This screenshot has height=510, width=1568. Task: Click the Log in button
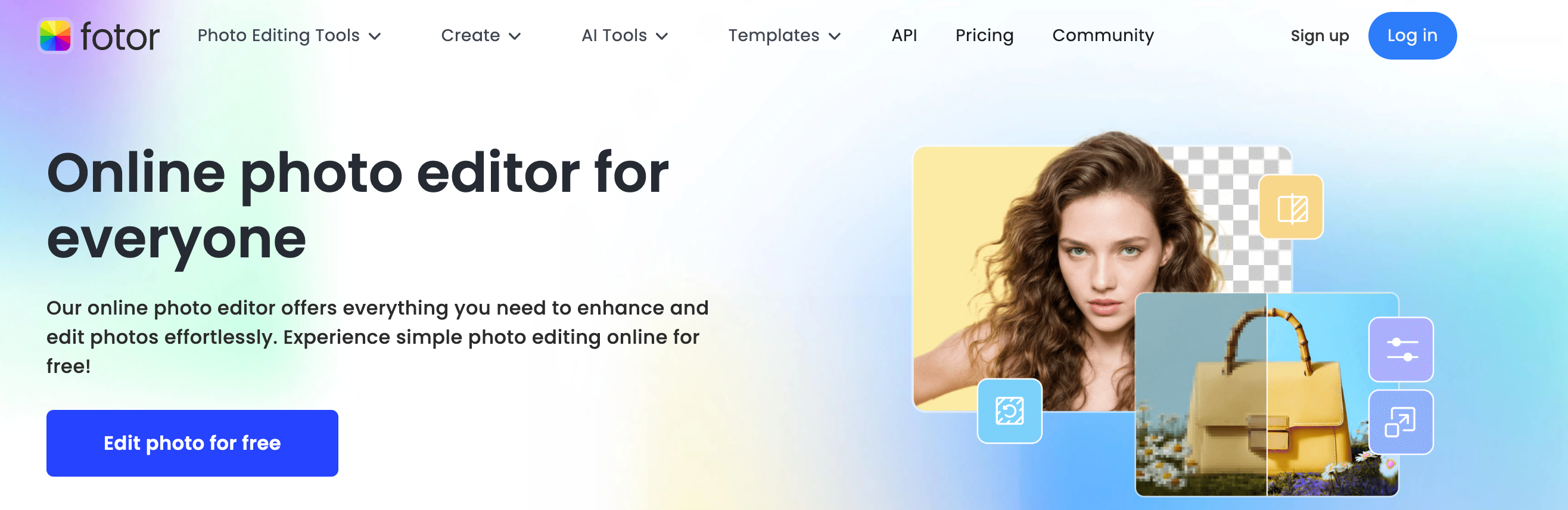coord(1412,36)
